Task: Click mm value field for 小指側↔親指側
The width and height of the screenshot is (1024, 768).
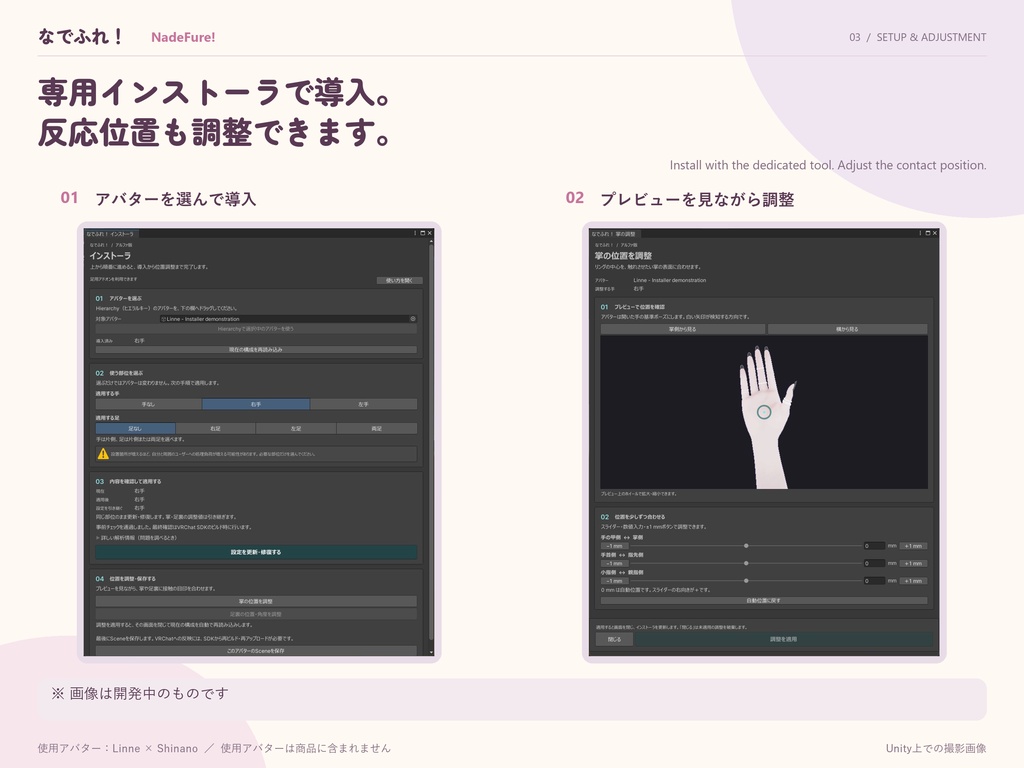Action: 874,581
